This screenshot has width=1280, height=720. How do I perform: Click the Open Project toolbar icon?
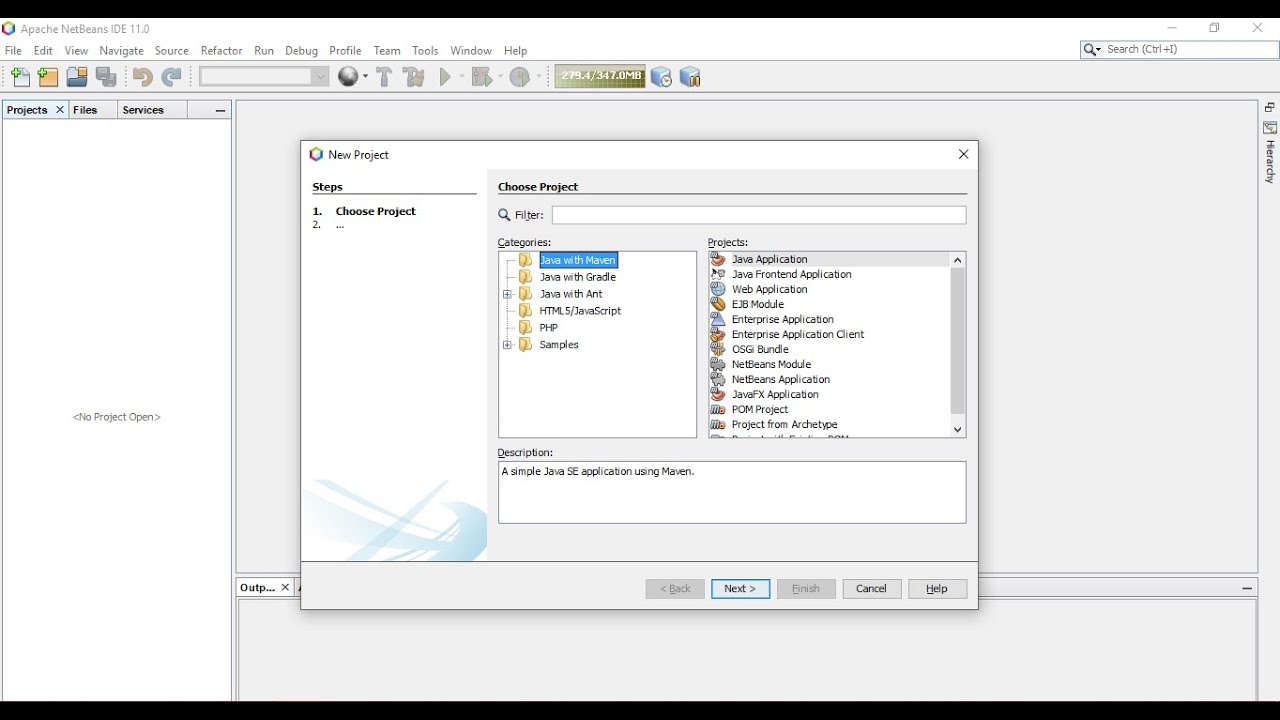pos(77,77)
